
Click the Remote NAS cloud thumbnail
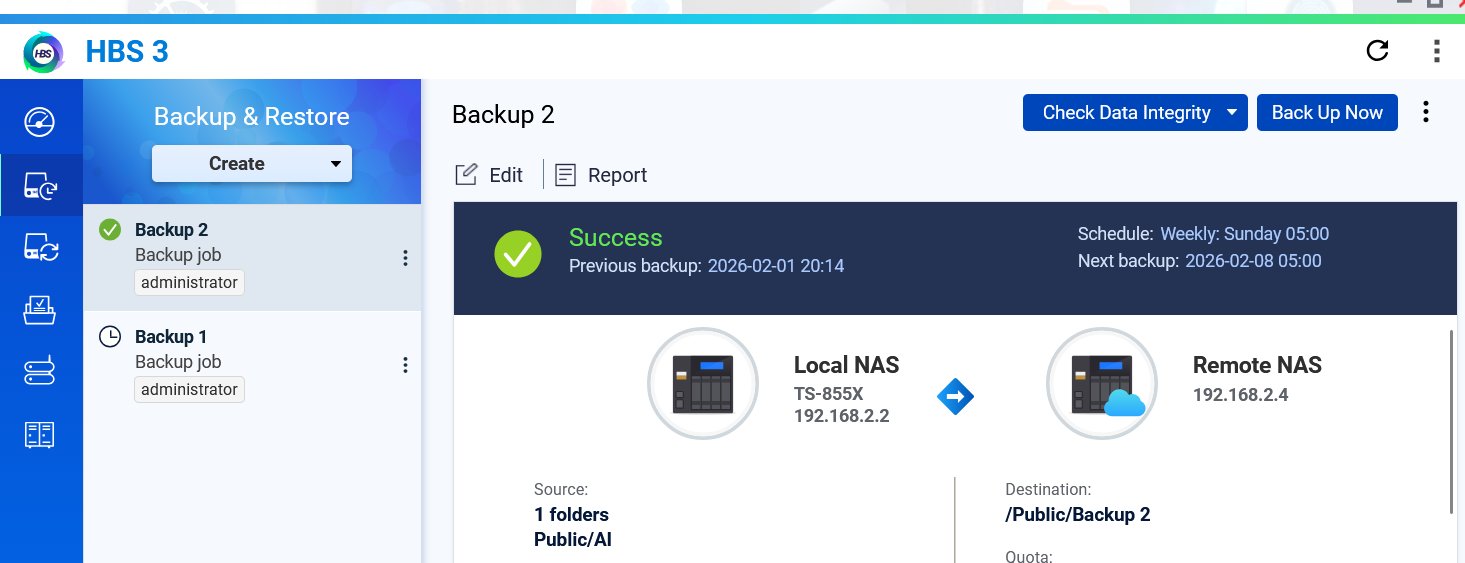click(1101, 384)
